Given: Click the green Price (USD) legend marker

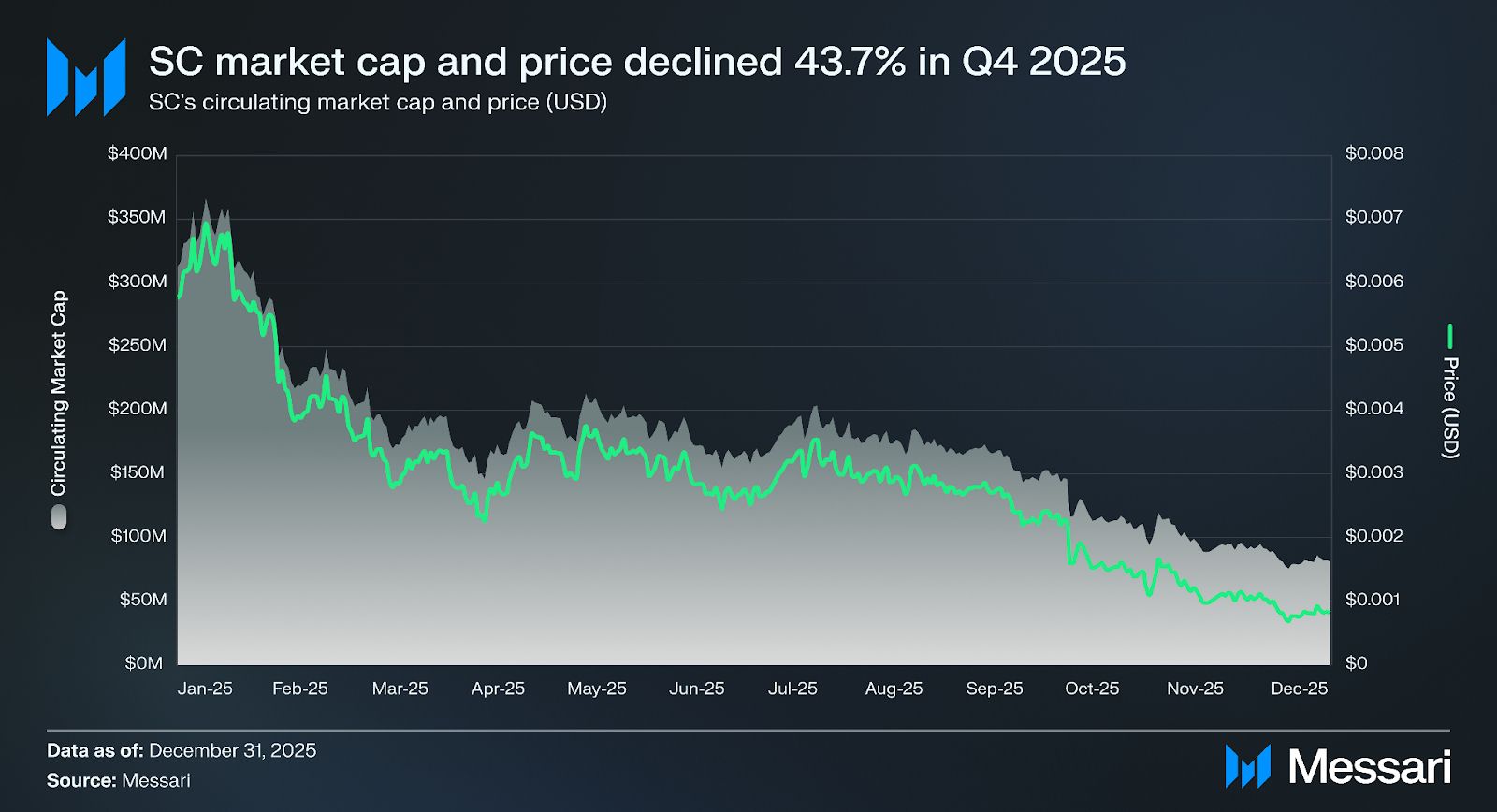Looking at the screenshot, I should point(1450,336).
